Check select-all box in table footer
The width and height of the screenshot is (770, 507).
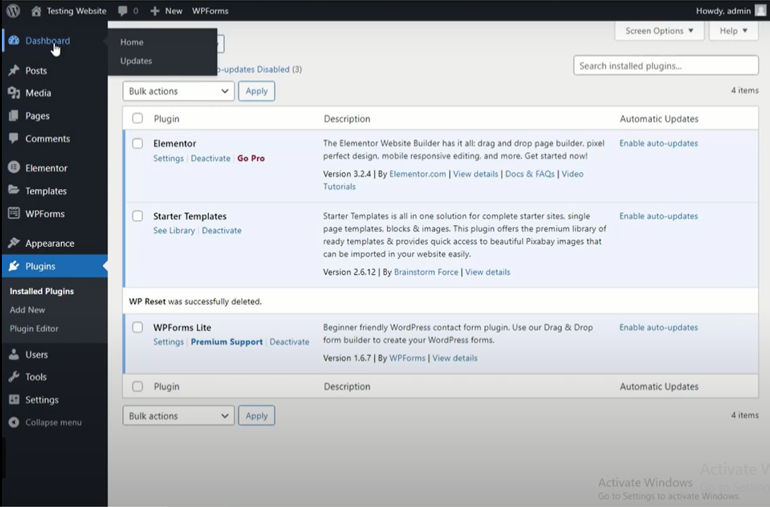(x=138, y=387)
